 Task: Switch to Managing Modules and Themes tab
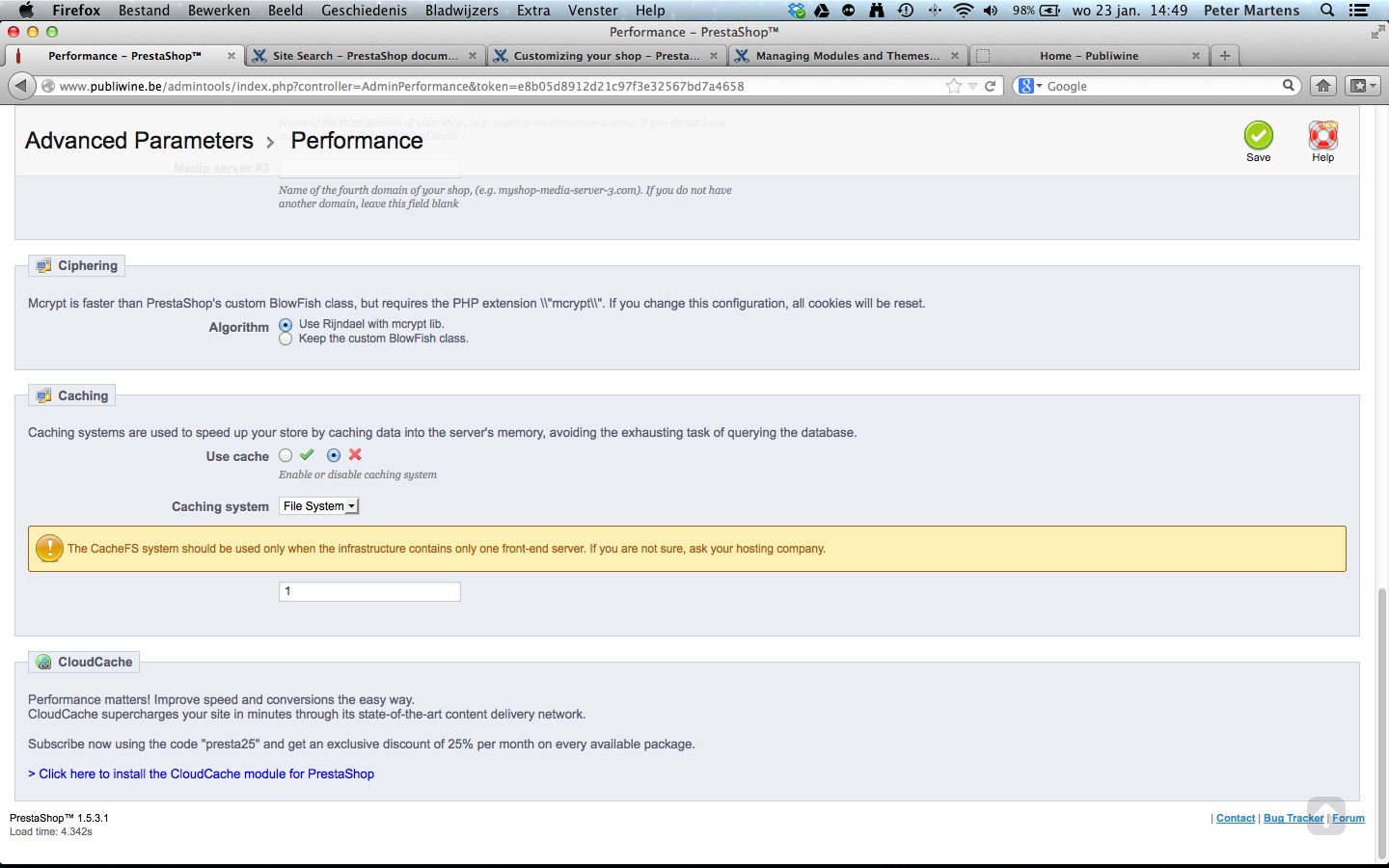coord(847,56)
